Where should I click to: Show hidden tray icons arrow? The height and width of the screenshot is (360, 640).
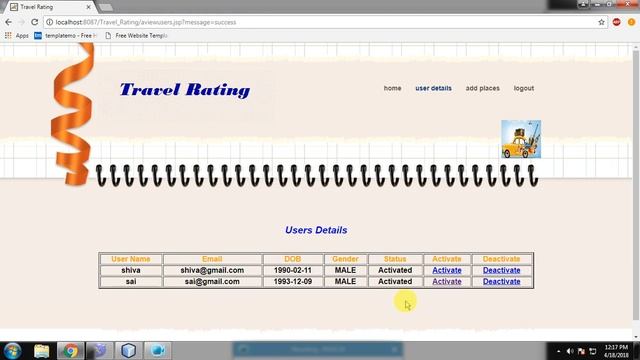(x=558, y=351)
